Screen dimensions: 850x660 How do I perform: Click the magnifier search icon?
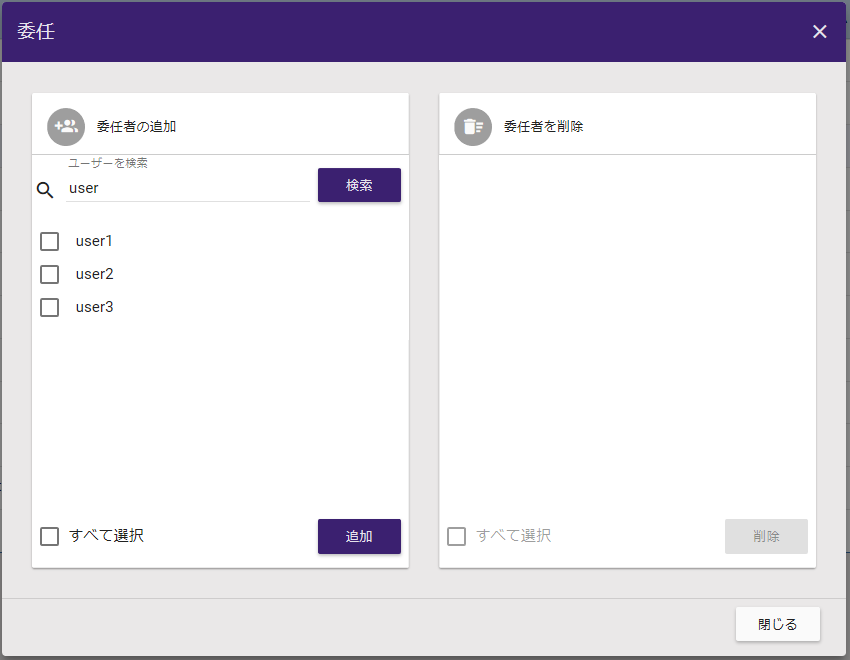[x=45, y=190]
